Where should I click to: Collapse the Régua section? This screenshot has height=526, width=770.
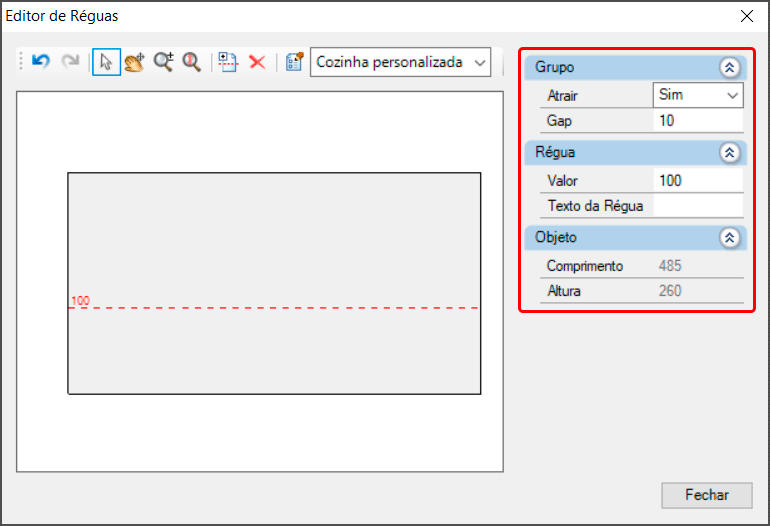(x=729, y=153)
